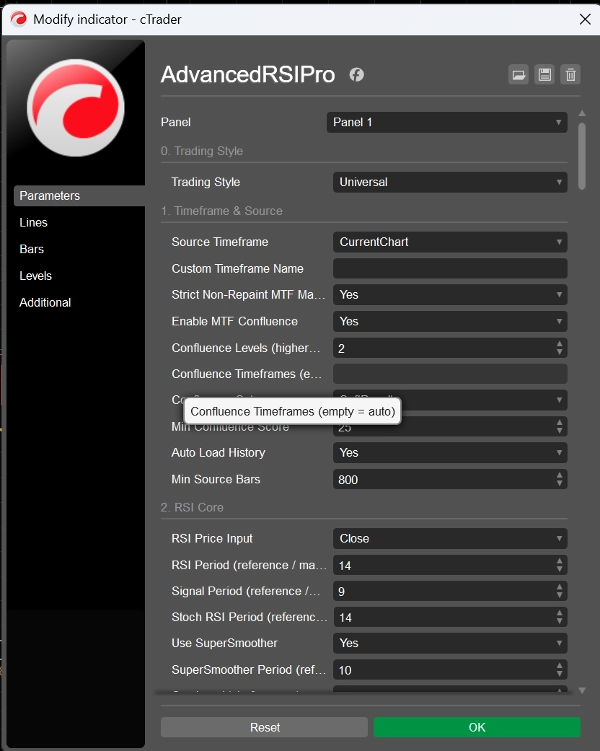Increase the Min Source Bars value
This screenshot has width=600, height=751.
559,475
